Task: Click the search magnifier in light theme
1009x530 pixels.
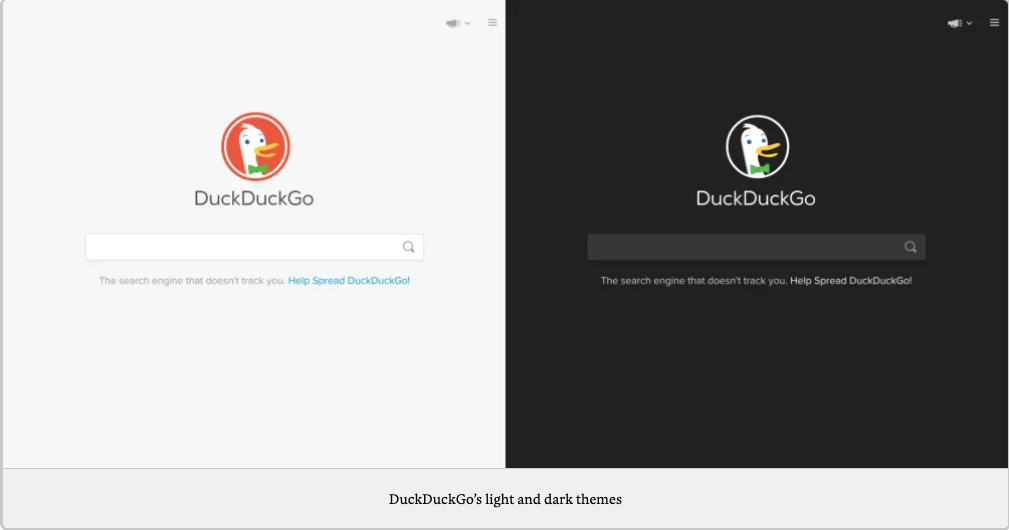Action: coord(409,247)
